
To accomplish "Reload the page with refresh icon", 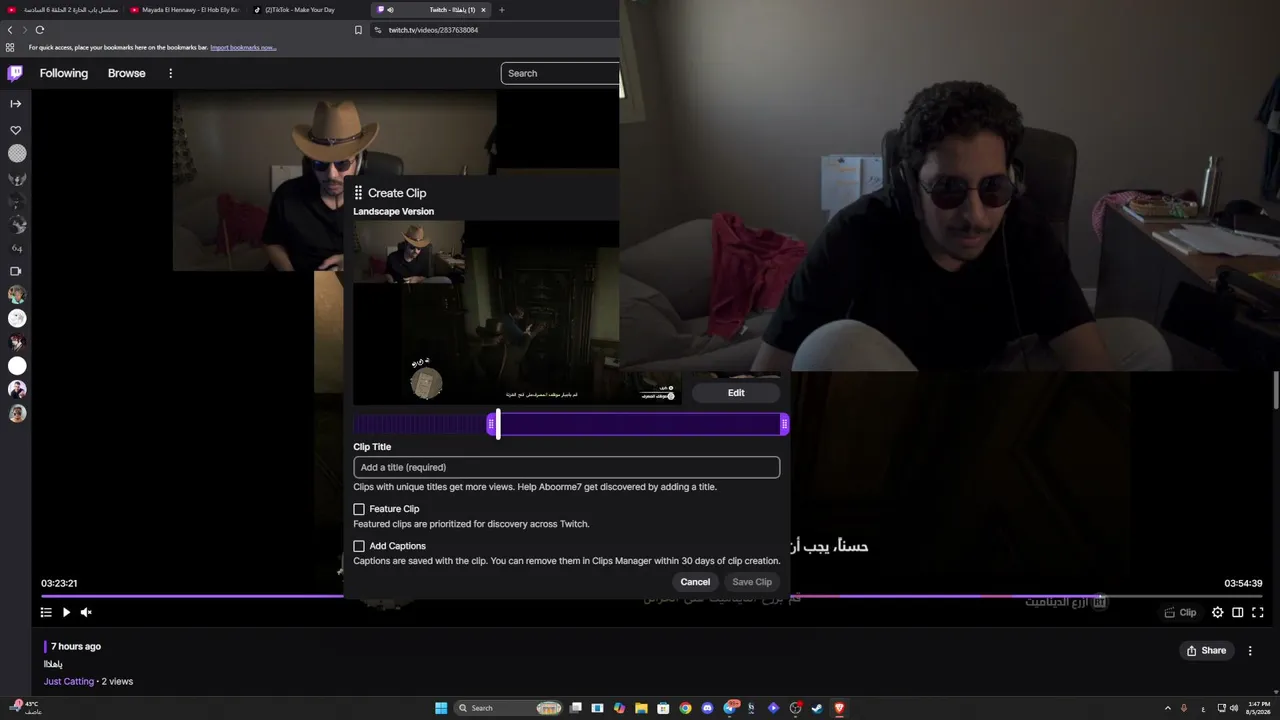I will point(40,30).
